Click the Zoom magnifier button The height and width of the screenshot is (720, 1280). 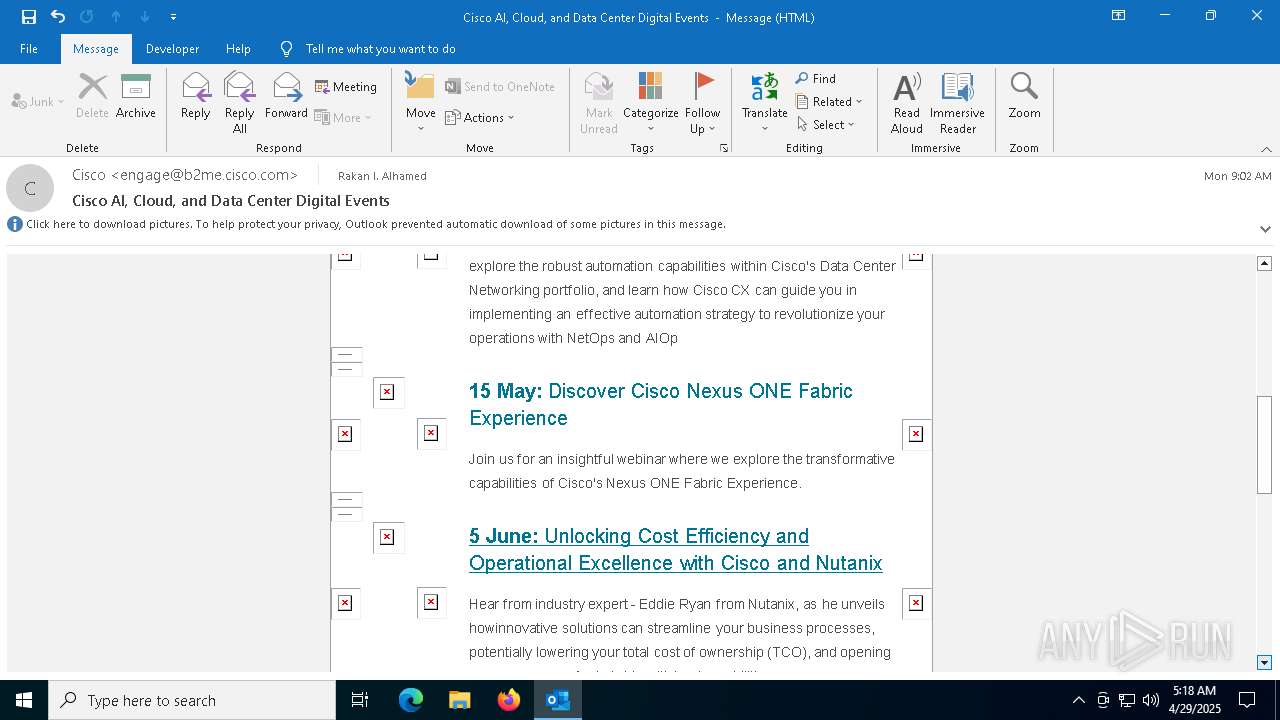click(1024, 96)
